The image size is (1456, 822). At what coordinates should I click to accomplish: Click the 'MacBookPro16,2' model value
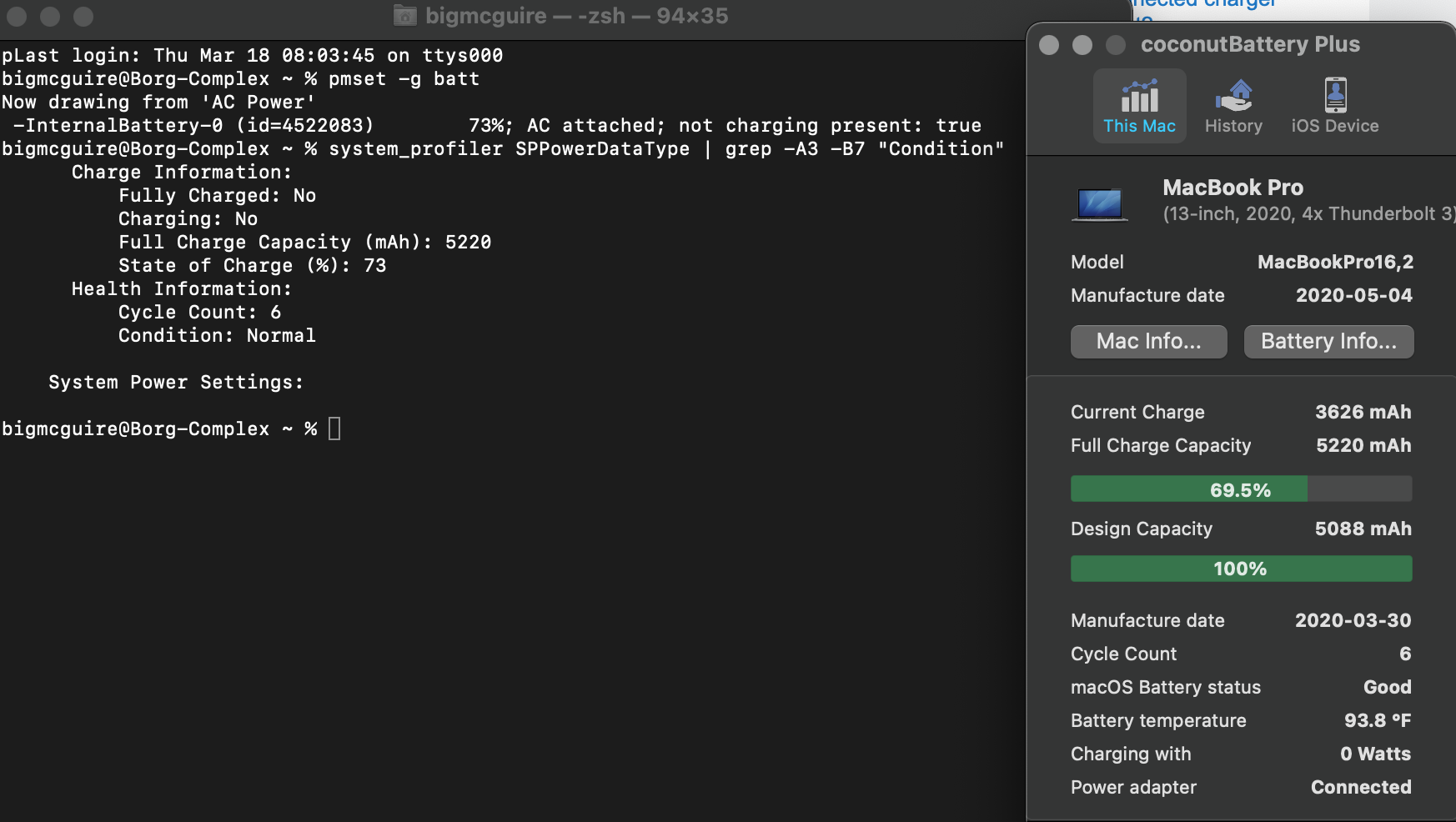(1335, 262)
